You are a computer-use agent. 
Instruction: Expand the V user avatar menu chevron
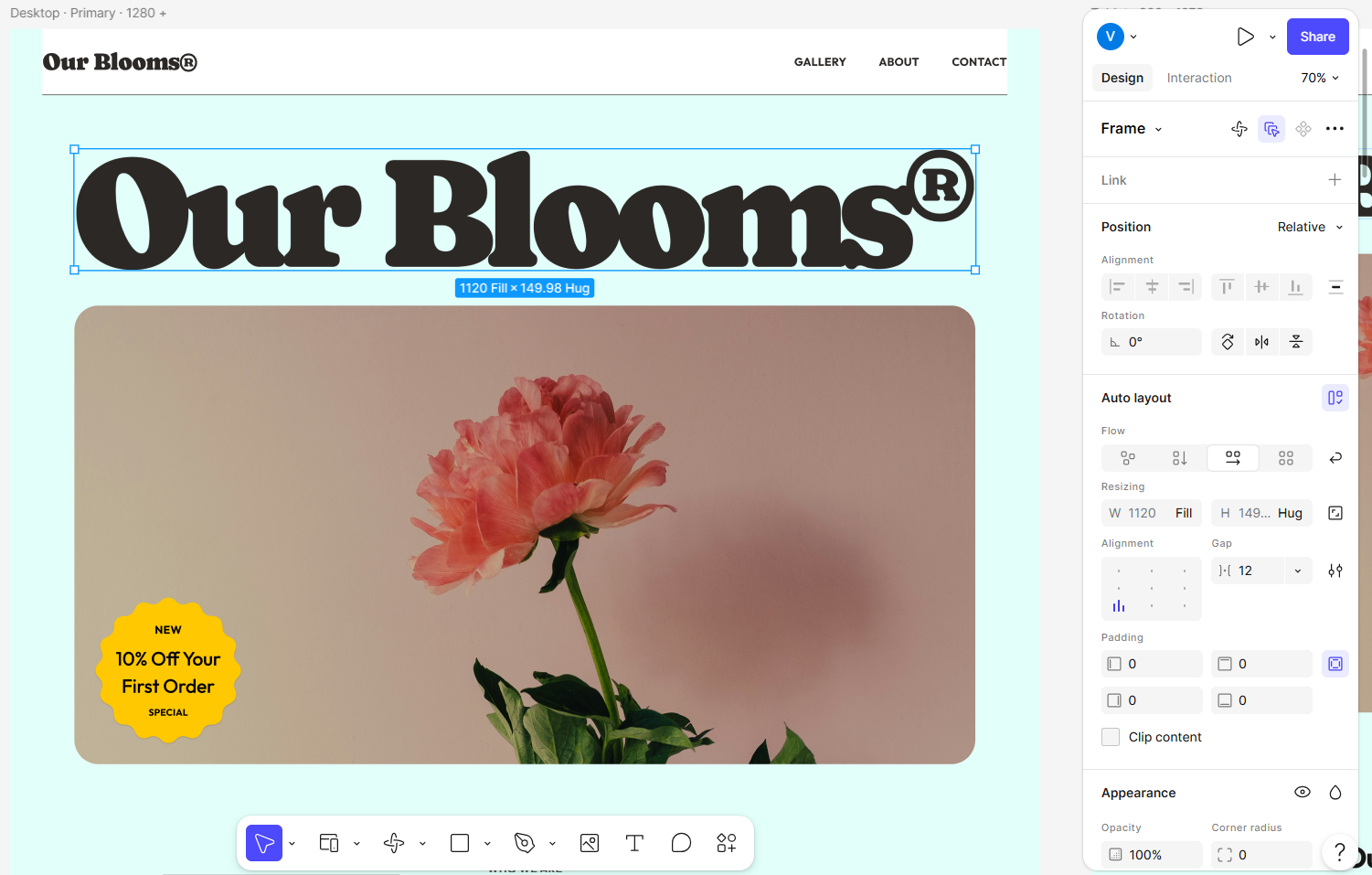click(x=1133, y=37)
